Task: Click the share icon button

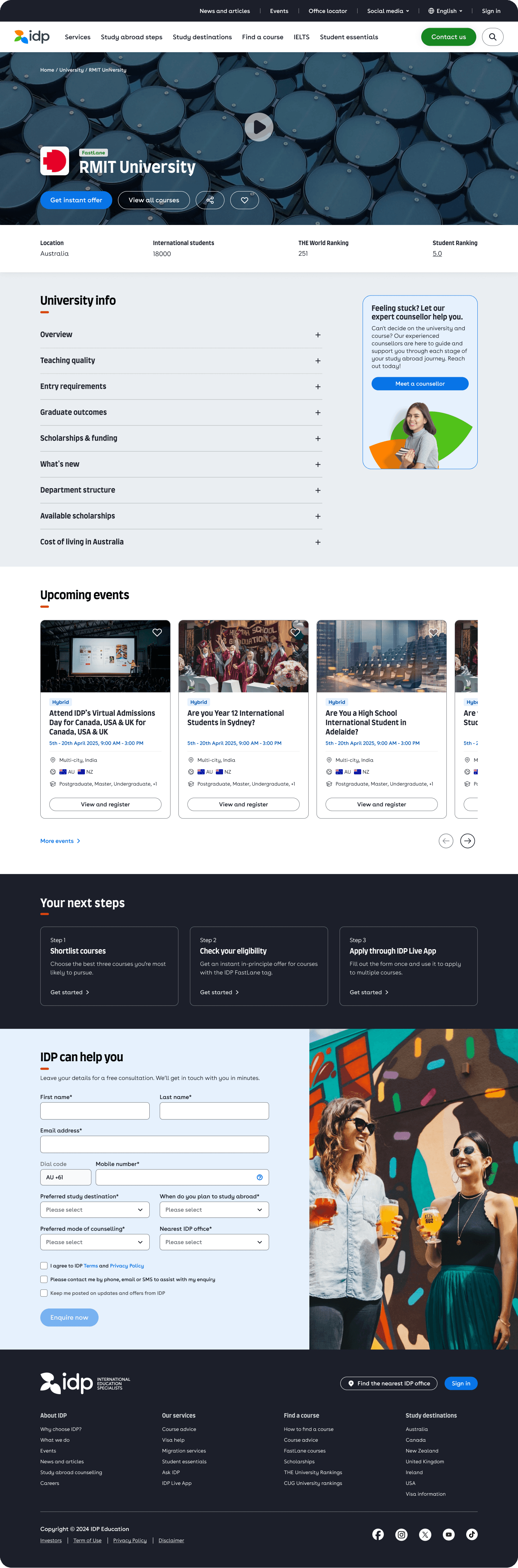Action: tap(210, 200)
